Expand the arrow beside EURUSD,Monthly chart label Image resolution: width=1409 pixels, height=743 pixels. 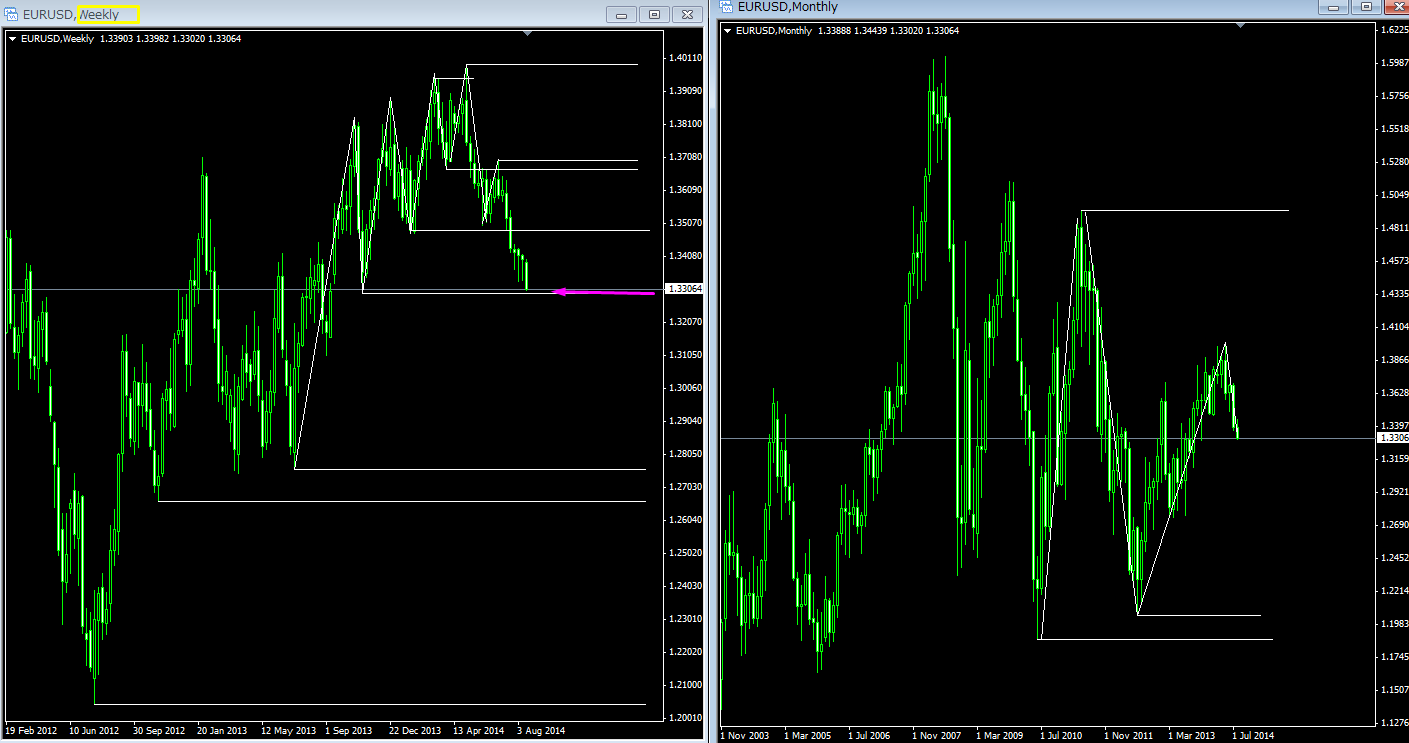(727, 31)
